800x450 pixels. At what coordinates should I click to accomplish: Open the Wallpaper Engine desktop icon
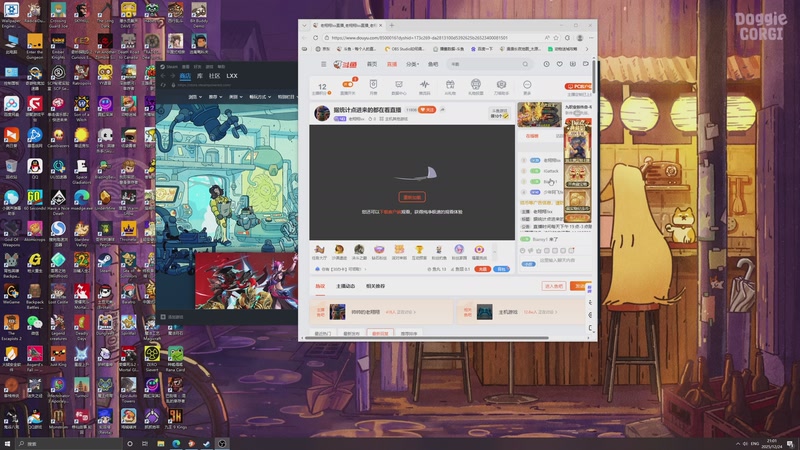11,10
